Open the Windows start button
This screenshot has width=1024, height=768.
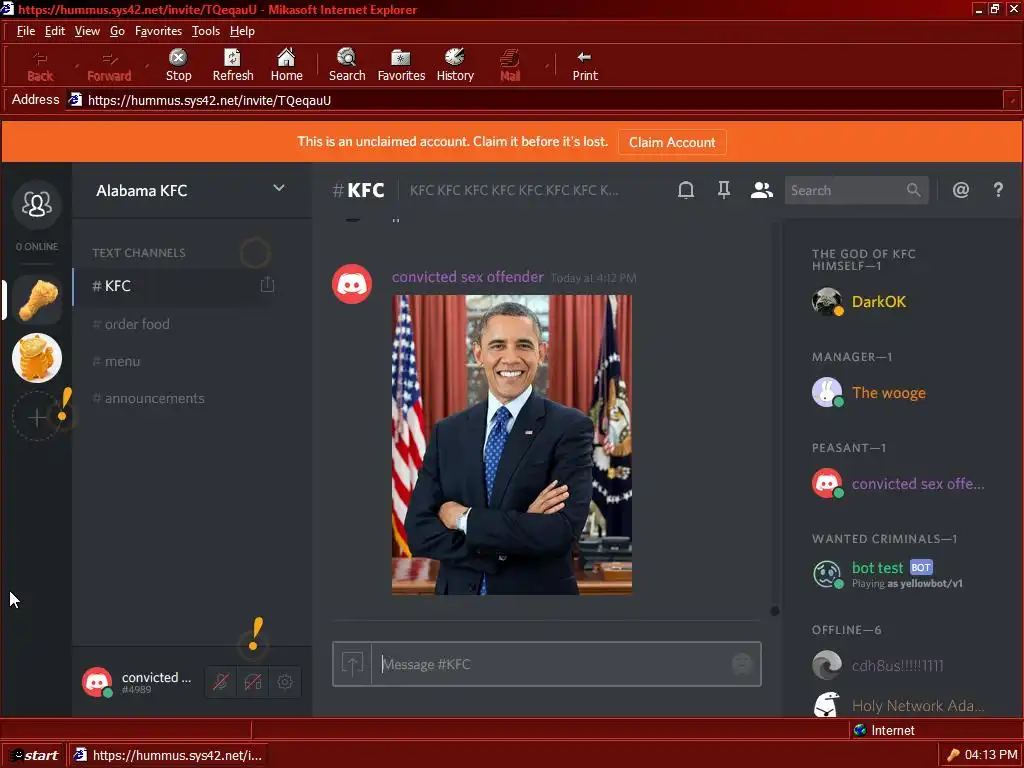(x=34, y=756)
